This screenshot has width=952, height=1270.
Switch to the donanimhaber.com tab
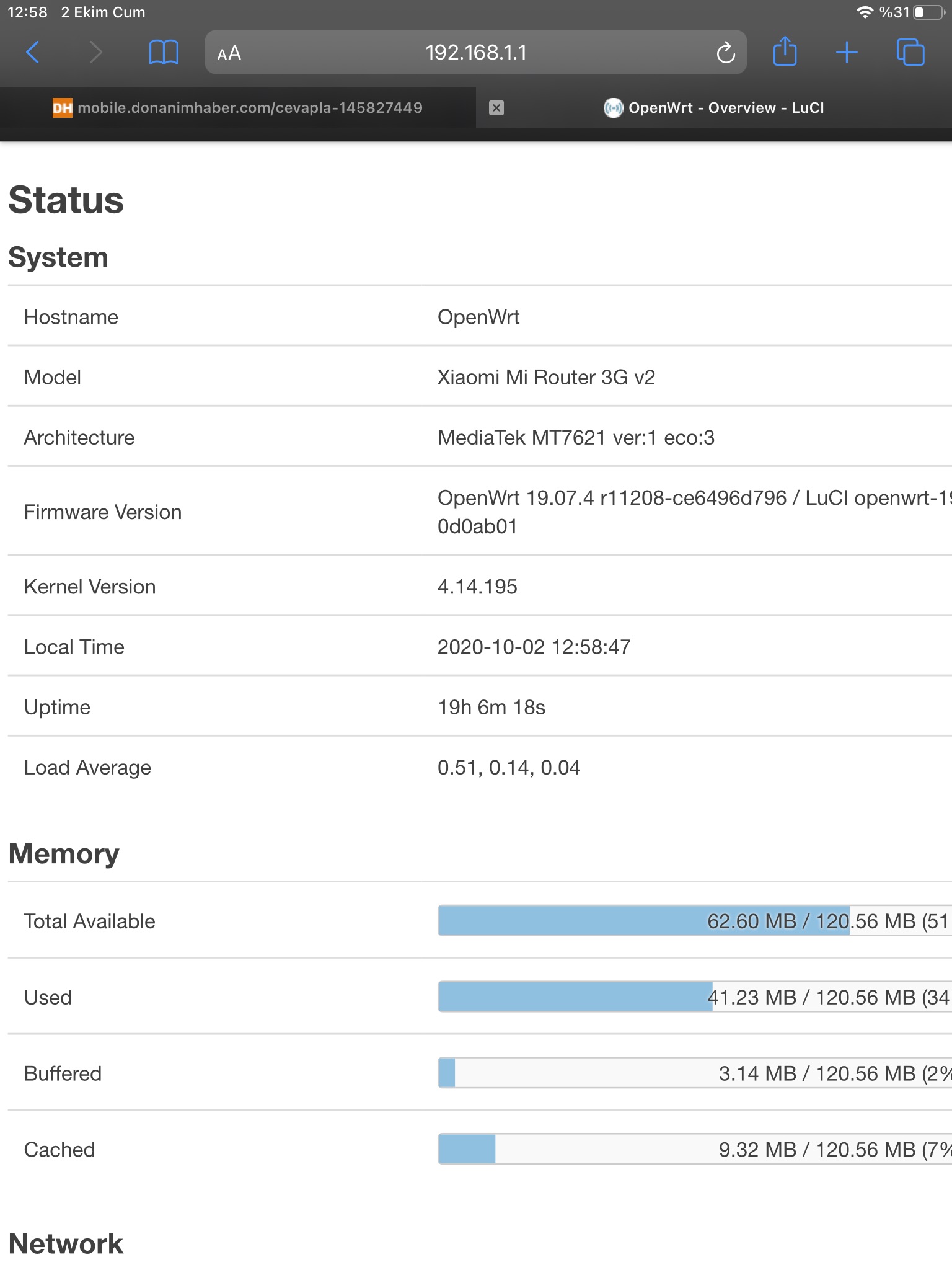click(238, 108)
